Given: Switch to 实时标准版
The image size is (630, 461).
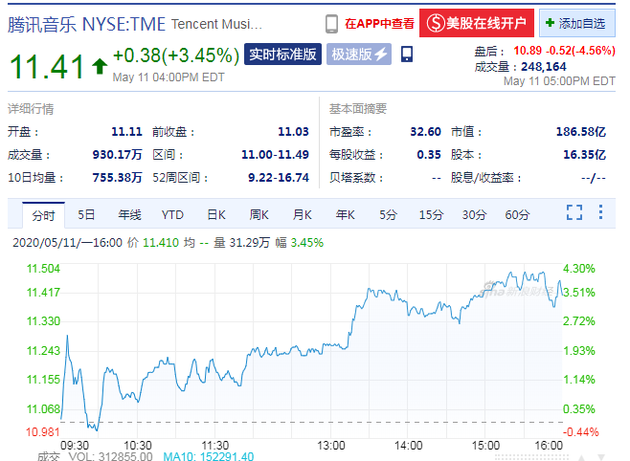Looking at the screenshot, I should point(282,54).
